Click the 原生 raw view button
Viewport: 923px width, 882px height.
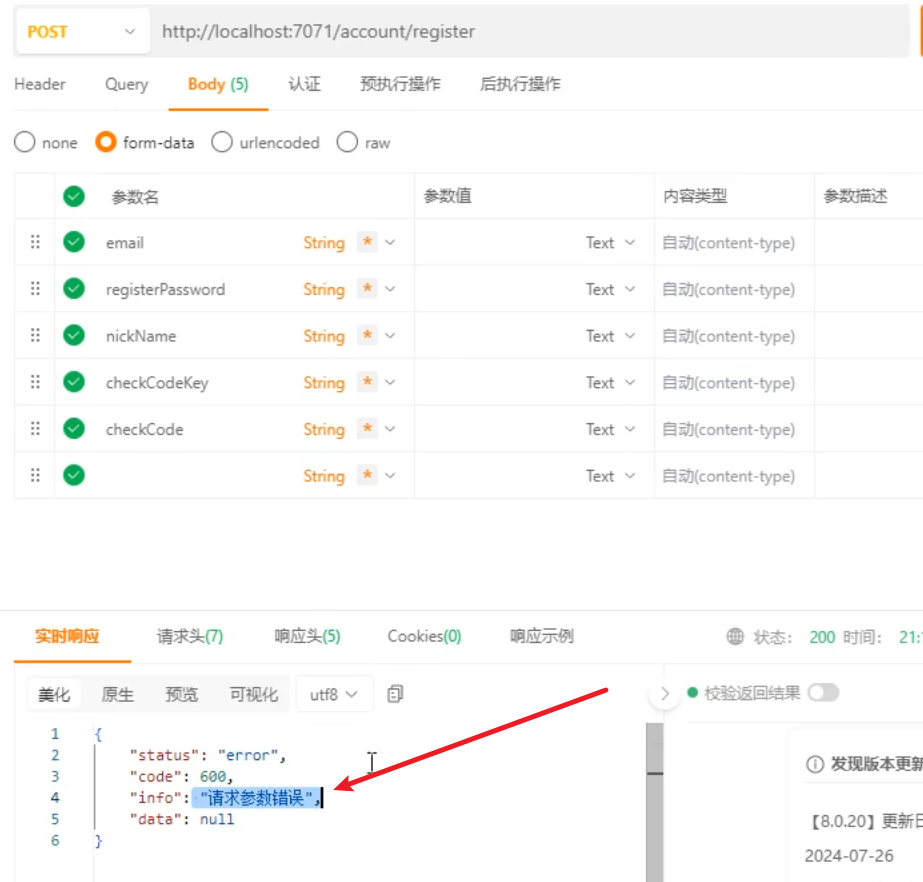pyautogui.click(x=117, y=694)
